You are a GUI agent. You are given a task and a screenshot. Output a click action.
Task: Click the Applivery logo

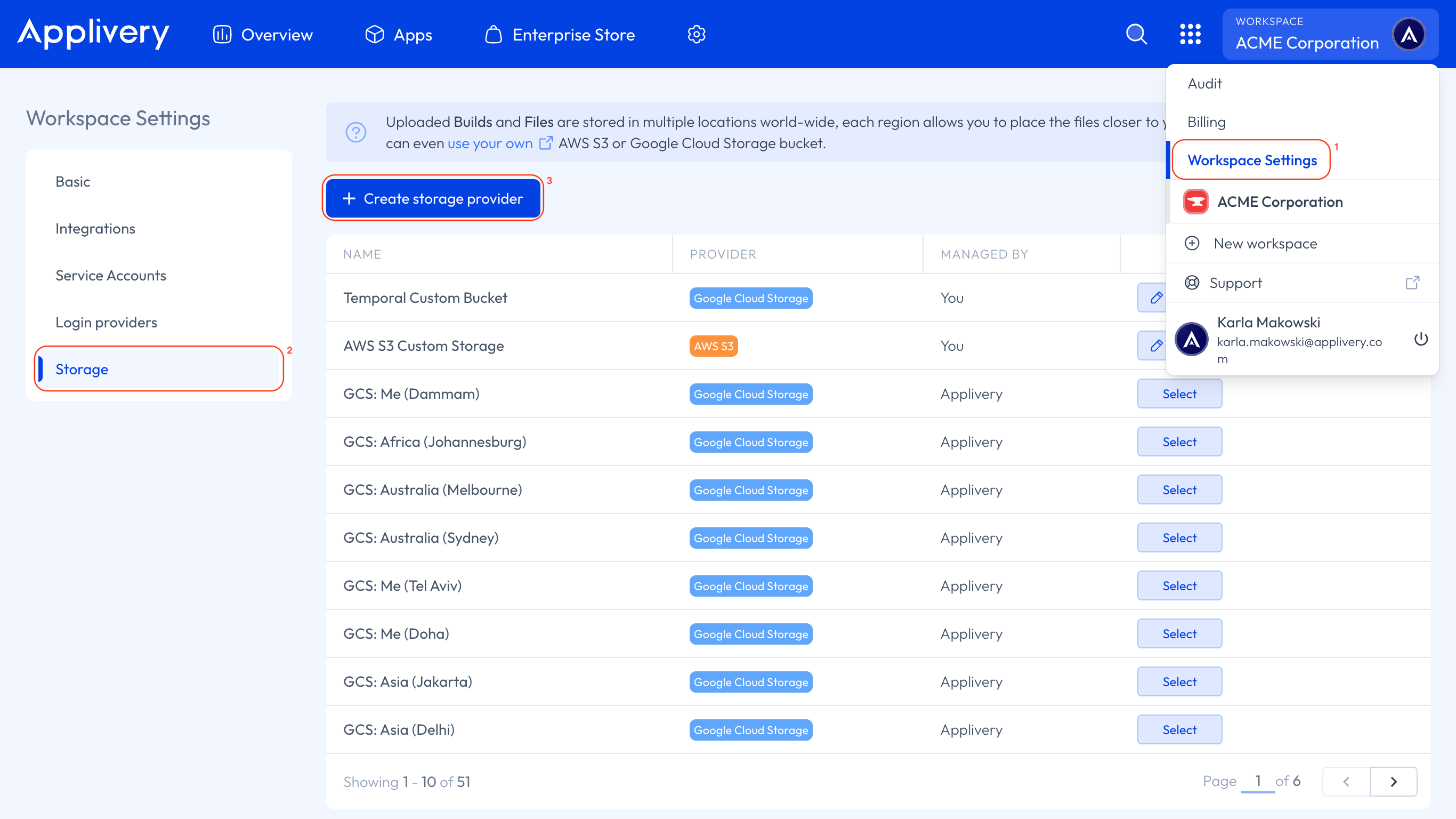tap(93, 34)
